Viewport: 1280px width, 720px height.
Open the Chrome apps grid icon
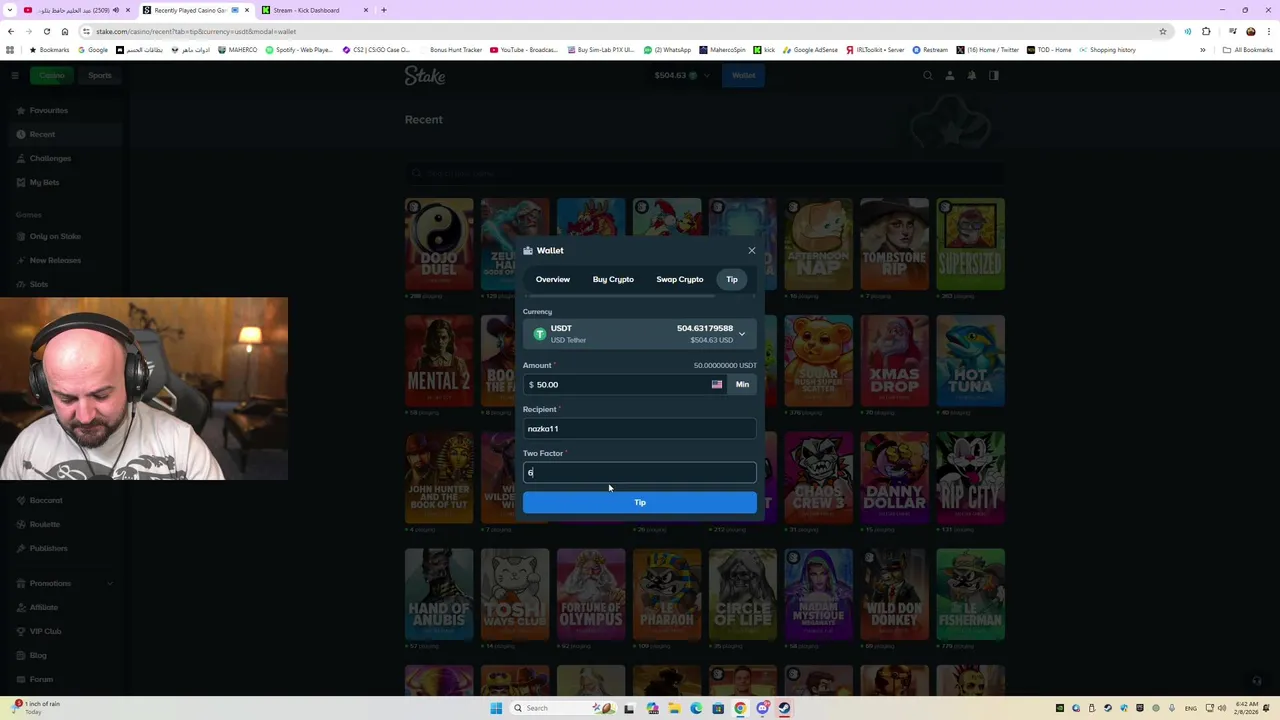(x=10, y=50)
